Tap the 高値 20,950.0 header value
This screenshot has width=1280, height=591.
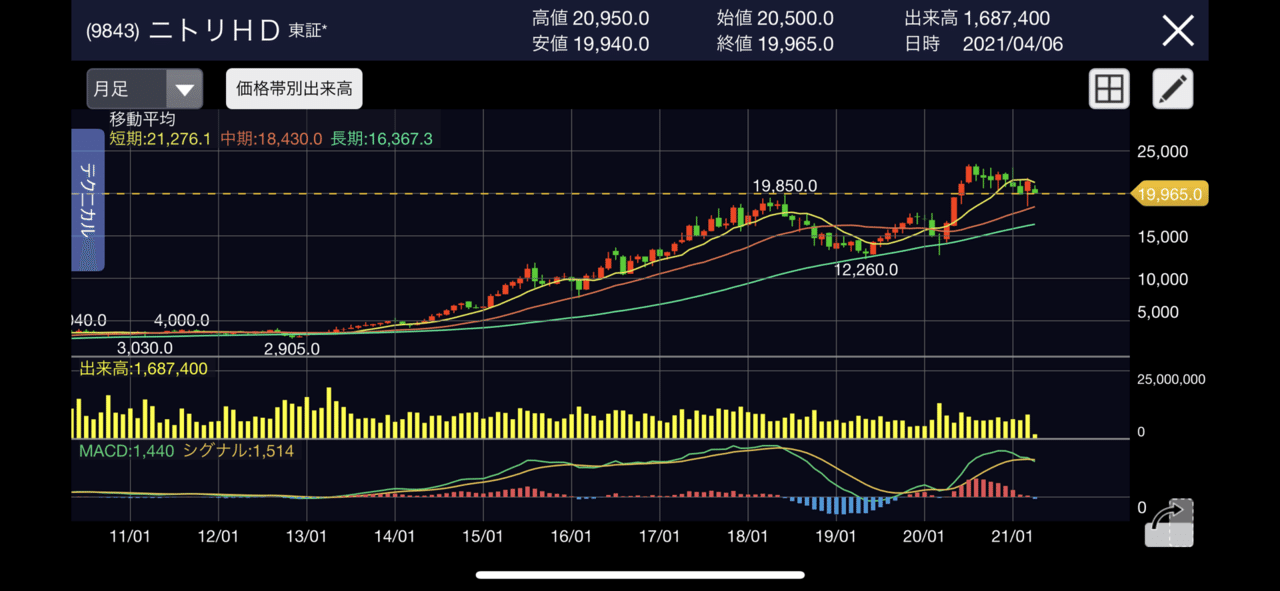coord(591,18)
